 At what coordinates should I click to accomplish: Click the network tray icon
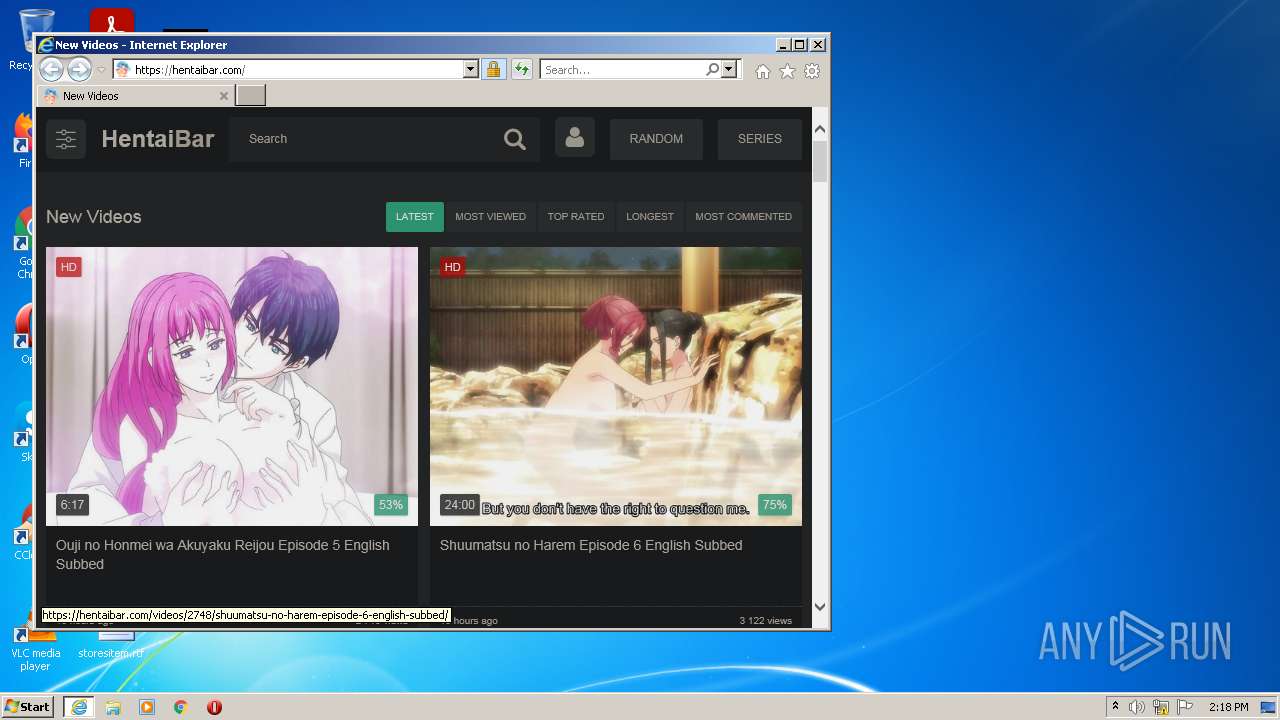tap(1161, 707)
